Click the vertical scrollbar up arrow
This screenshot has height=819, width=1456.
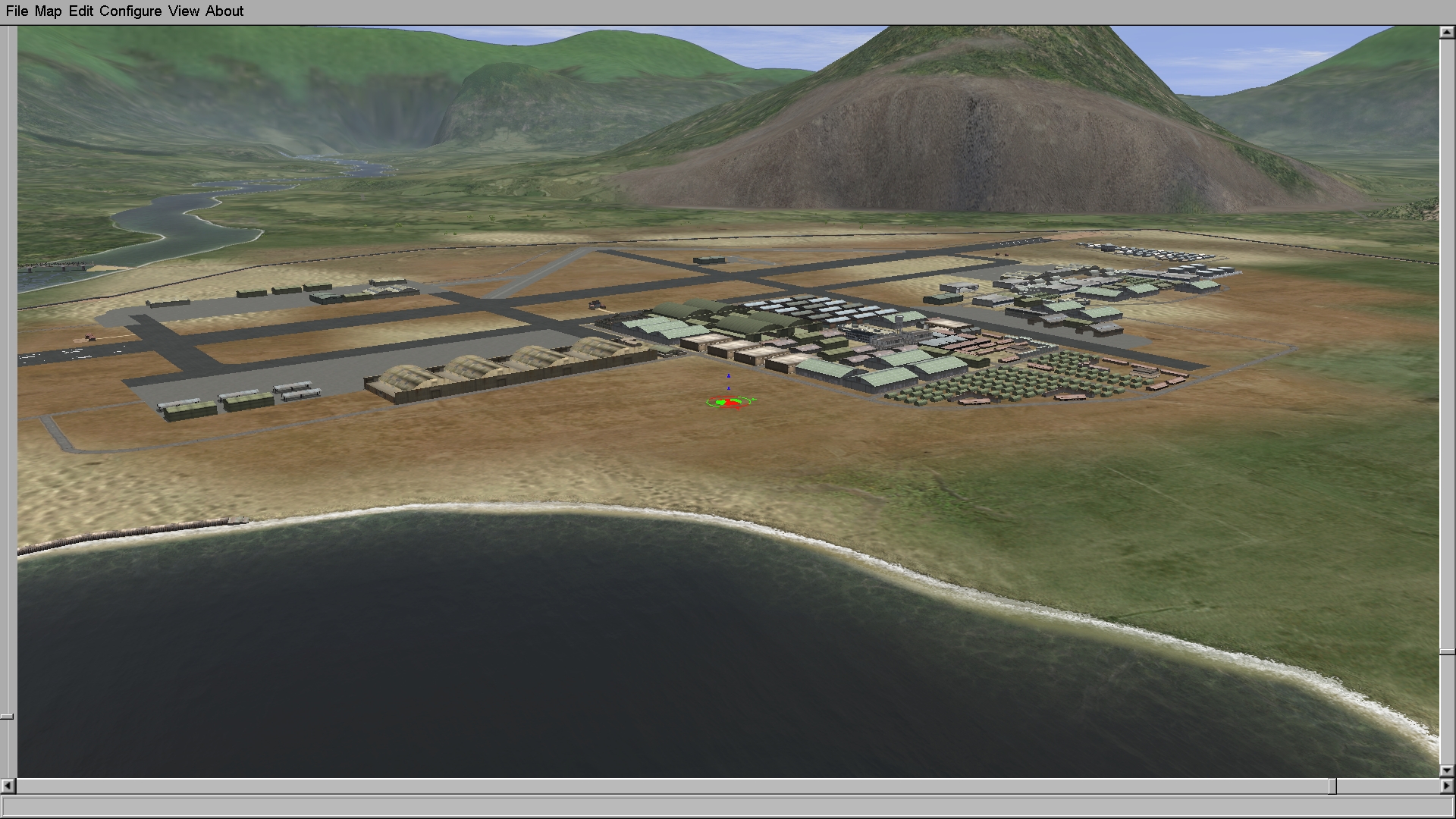point(1447,33)
